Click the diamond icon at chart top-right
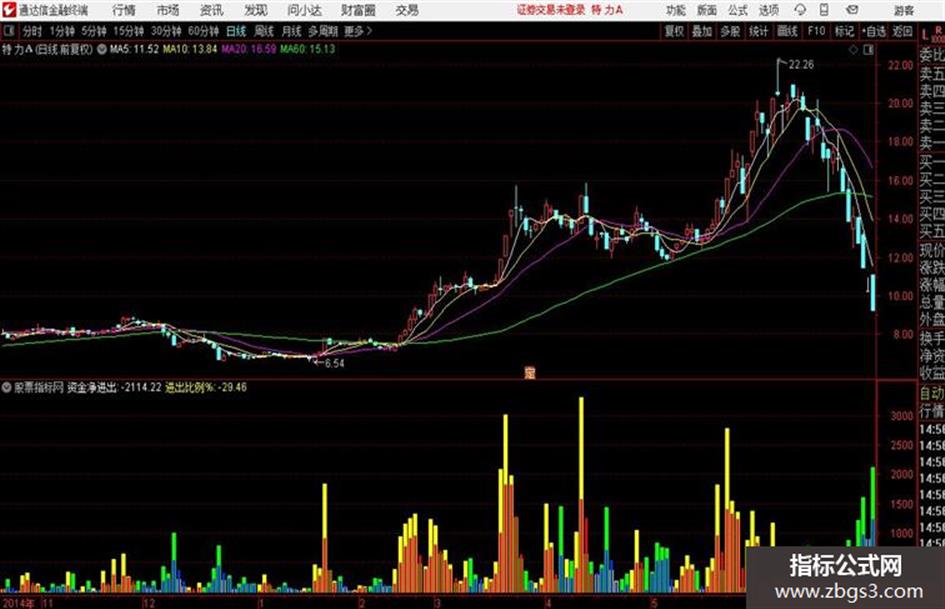The width and height of the screenshot is (945, 609). point(853,50)
